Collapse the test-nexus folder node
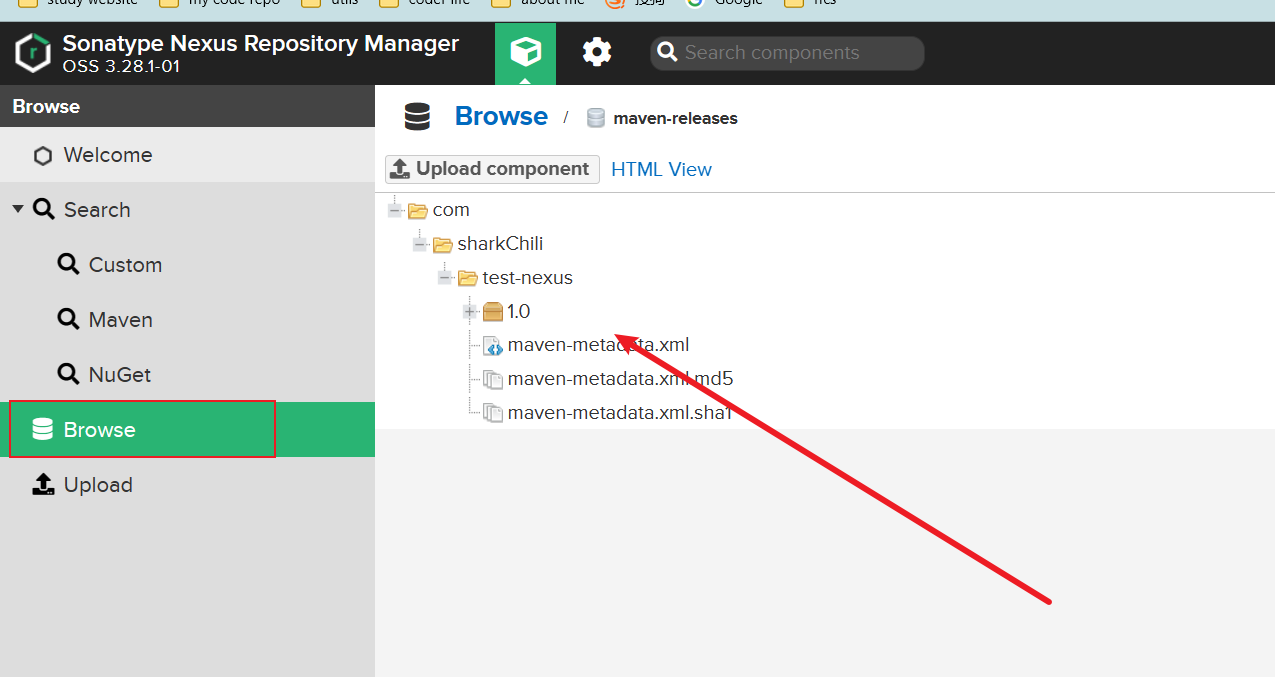The image size is (1275, 677). [445, 278]
